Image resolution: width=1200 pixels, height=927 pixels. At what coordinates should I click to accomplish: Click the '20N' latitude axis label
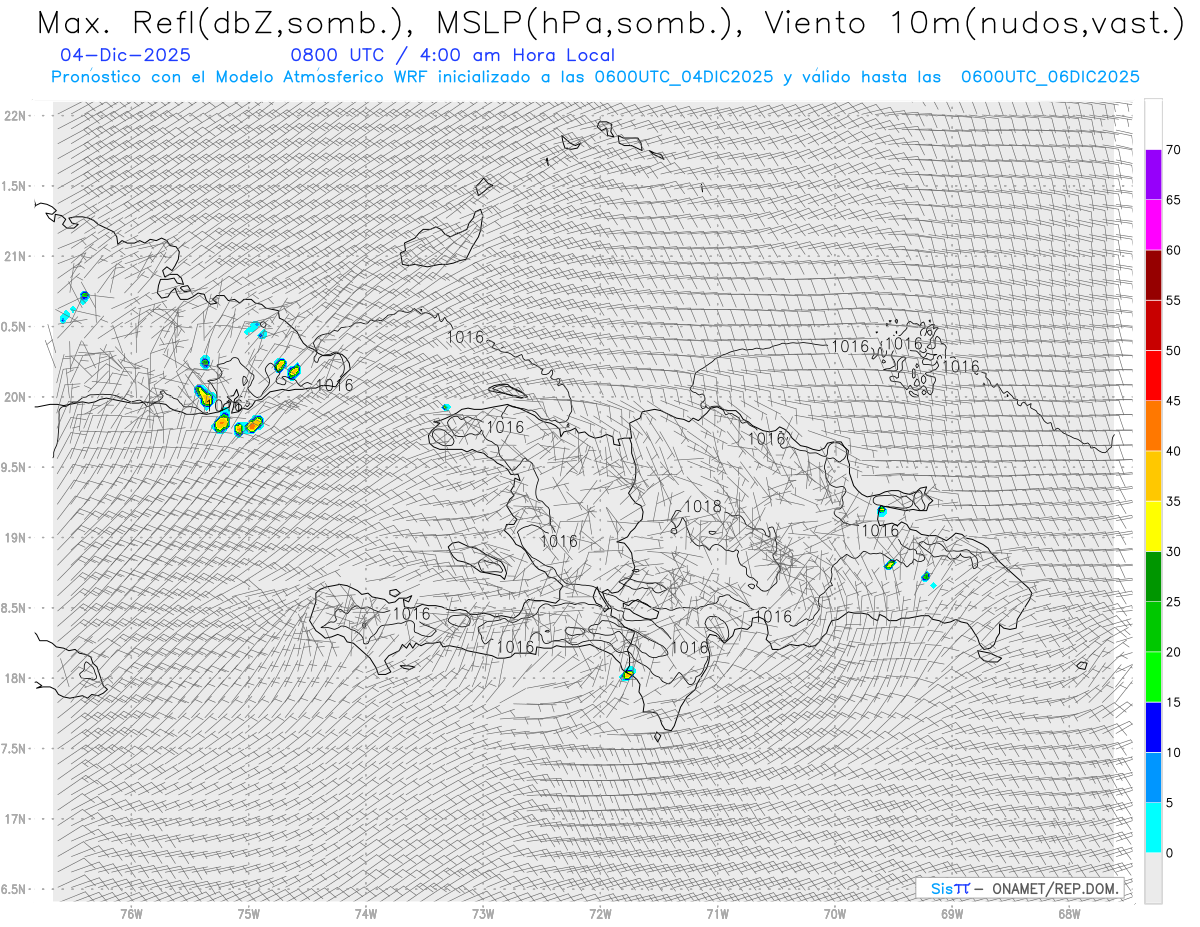click(x=14, y=397)
